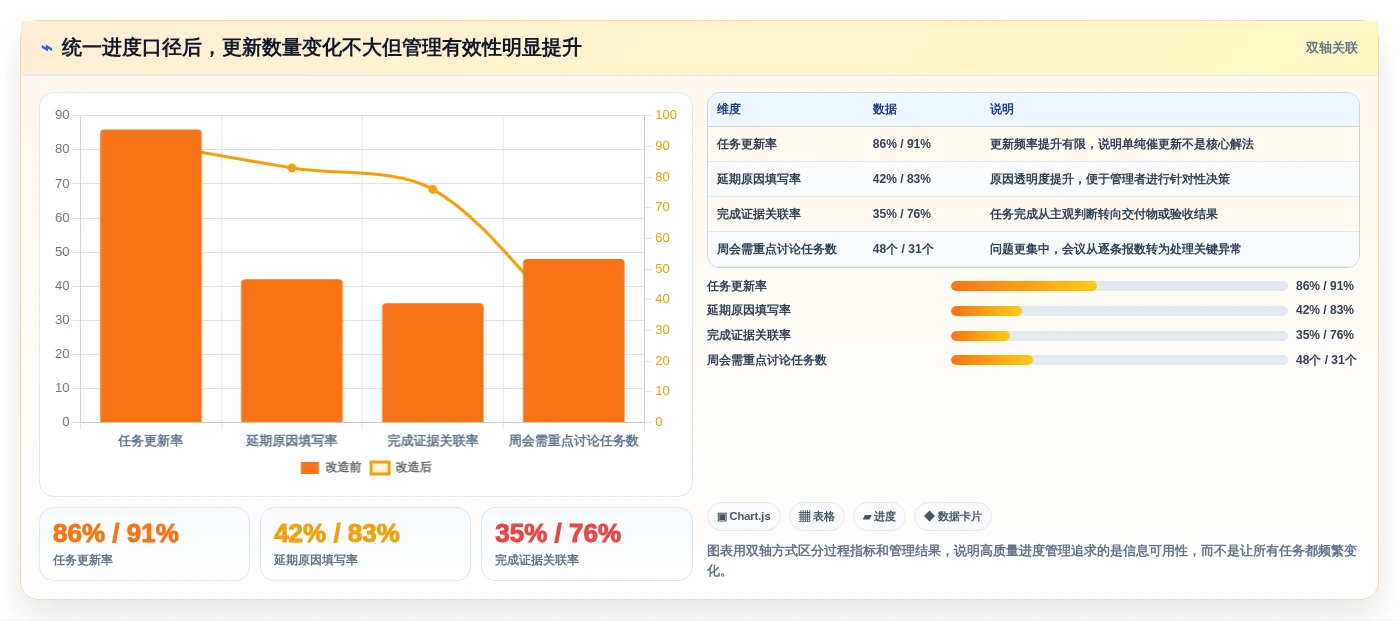Click the description starting 任务完成从主观判断

coord(1103,214)
